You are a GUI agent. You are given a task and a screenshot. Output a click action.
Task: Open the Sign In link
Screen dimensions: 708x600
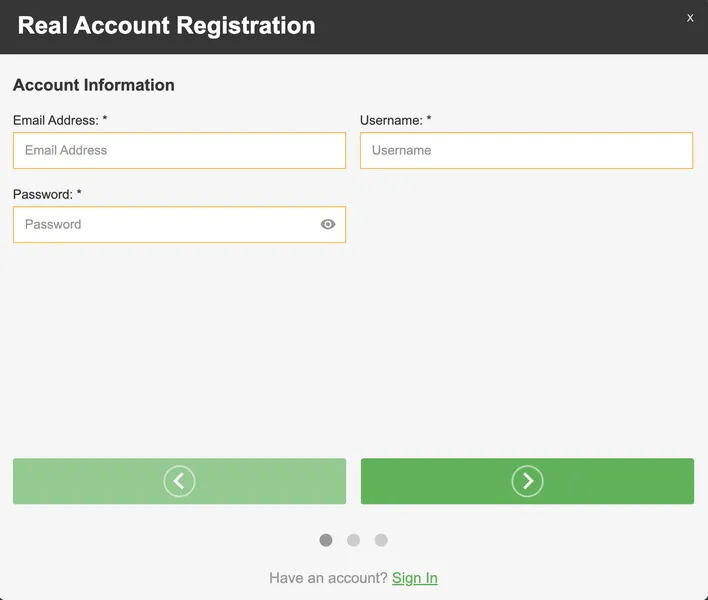(x=414, y=578)
